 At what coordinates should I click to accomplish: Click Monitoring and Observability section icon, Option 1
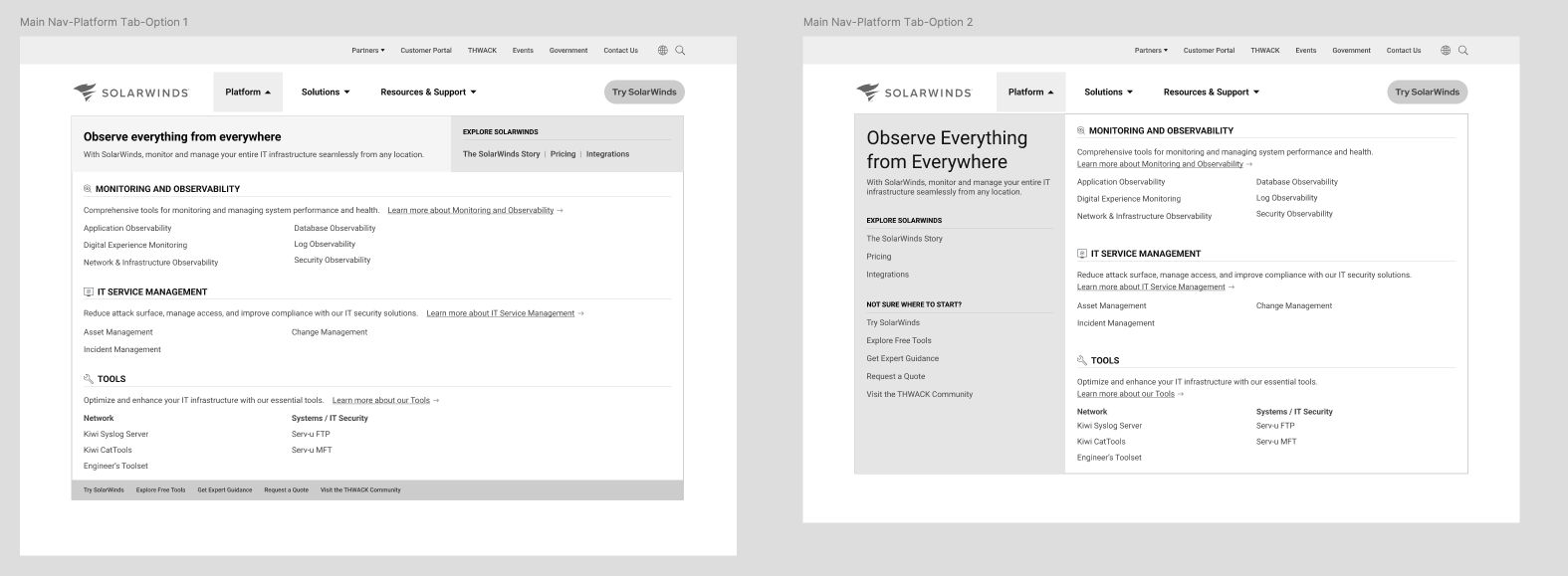point(88,188)
